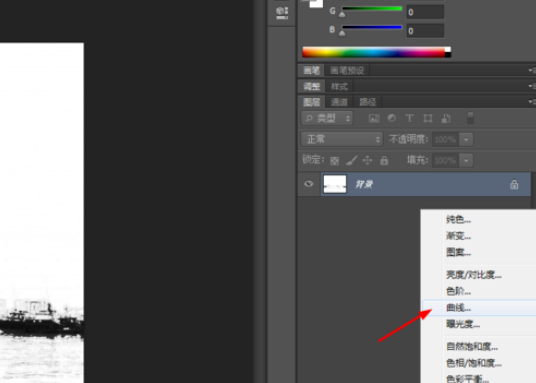Image resolution: width=536 pixels, height=383 pixels.
Task: Filter layers by smart object icon
Action: [x=446, y=118]
